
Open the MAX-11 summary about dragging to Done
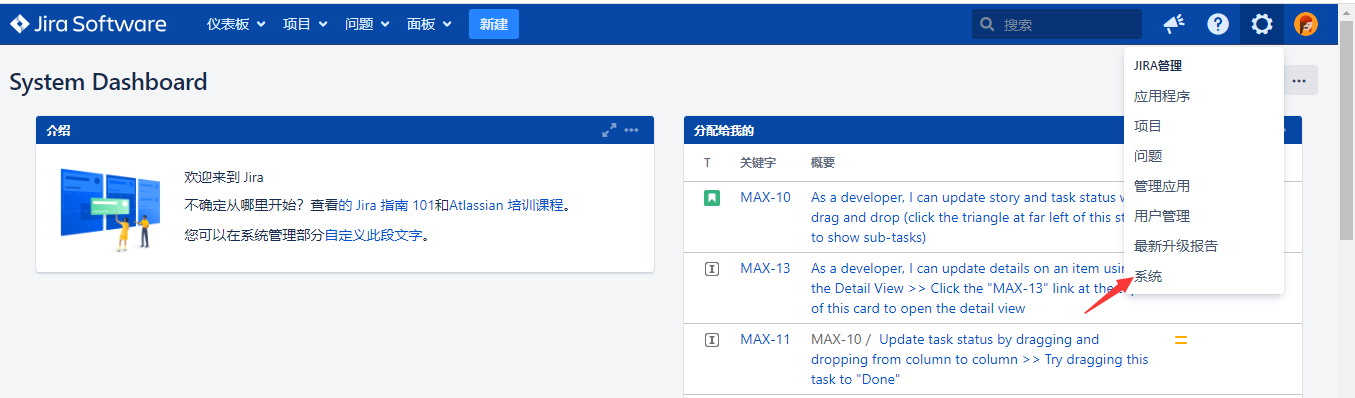click(x=980, y=359)
